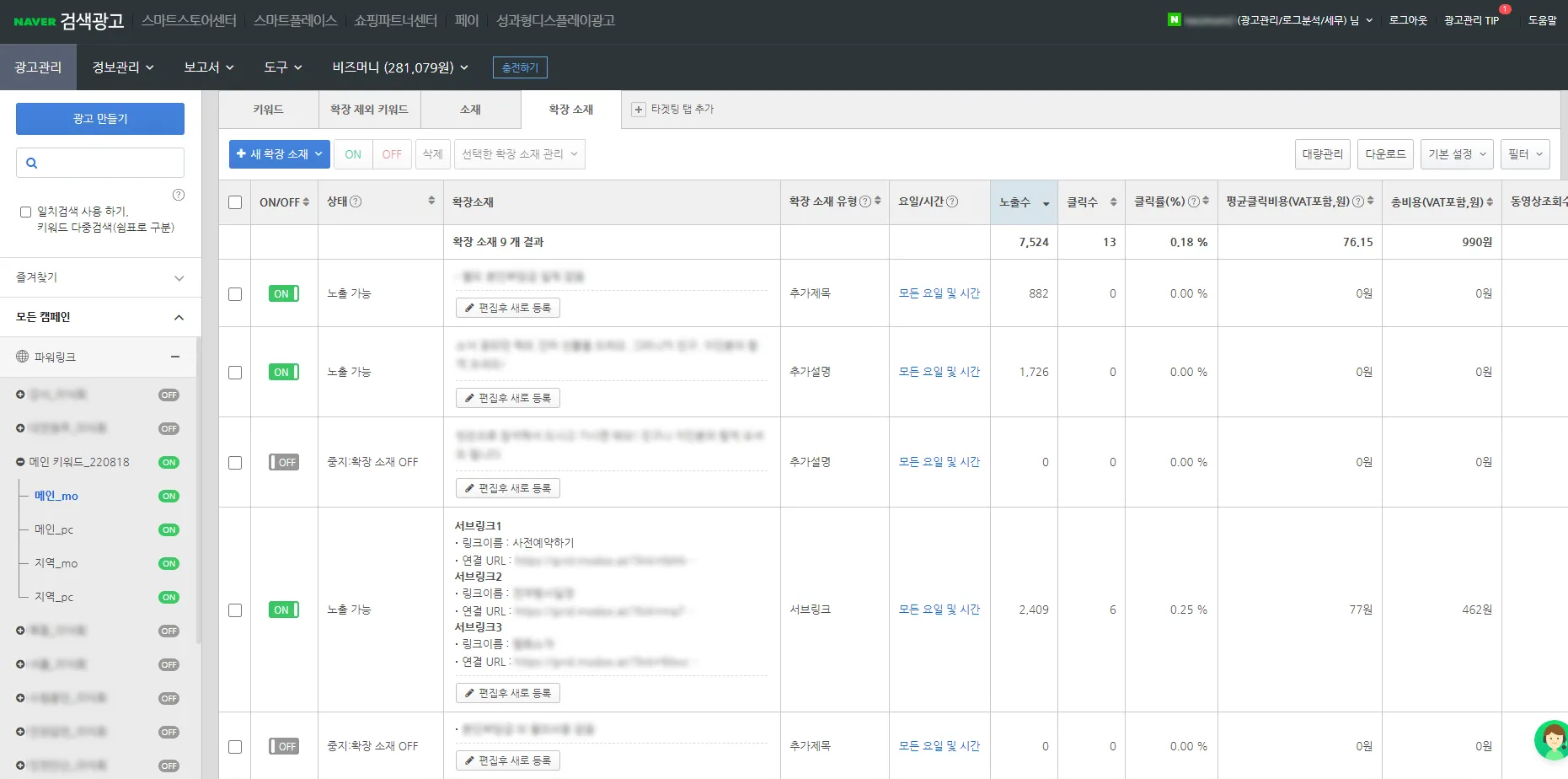The width and height of the screenshot is (1568, 779).
Task: Expand the 즐겨찾기 section
Action: tap(100, 277)
